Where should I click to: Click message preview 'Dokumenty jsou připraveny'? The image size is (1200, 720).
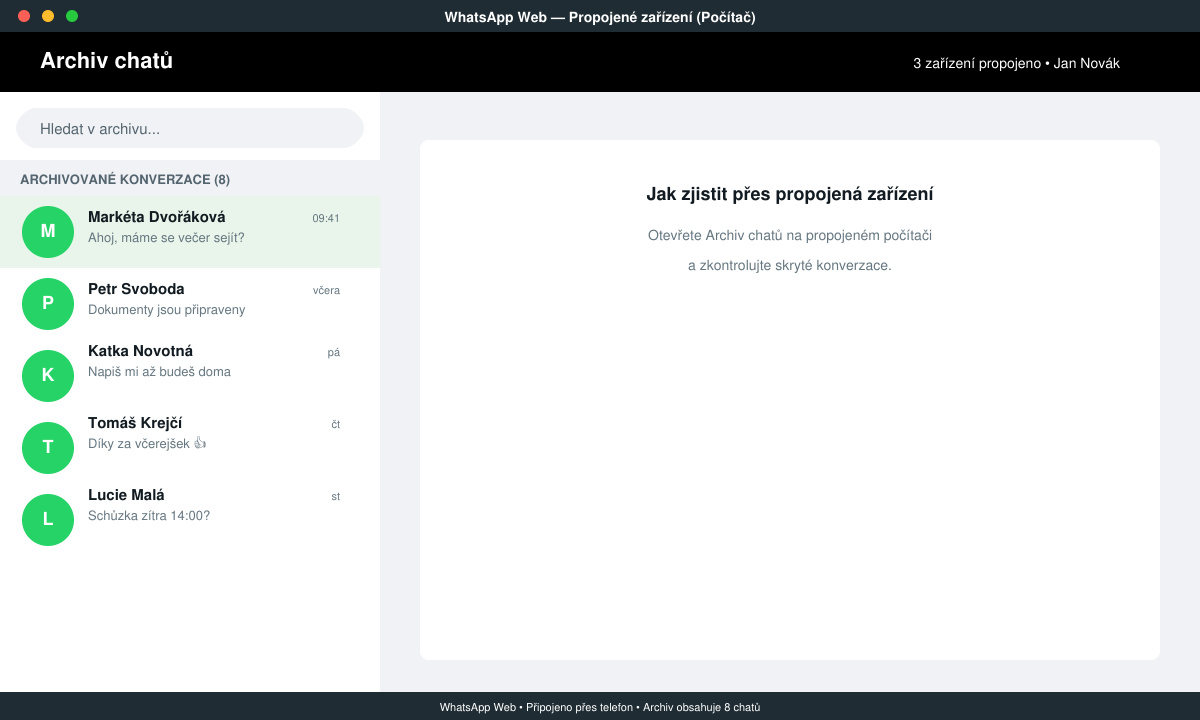point(166,310)
